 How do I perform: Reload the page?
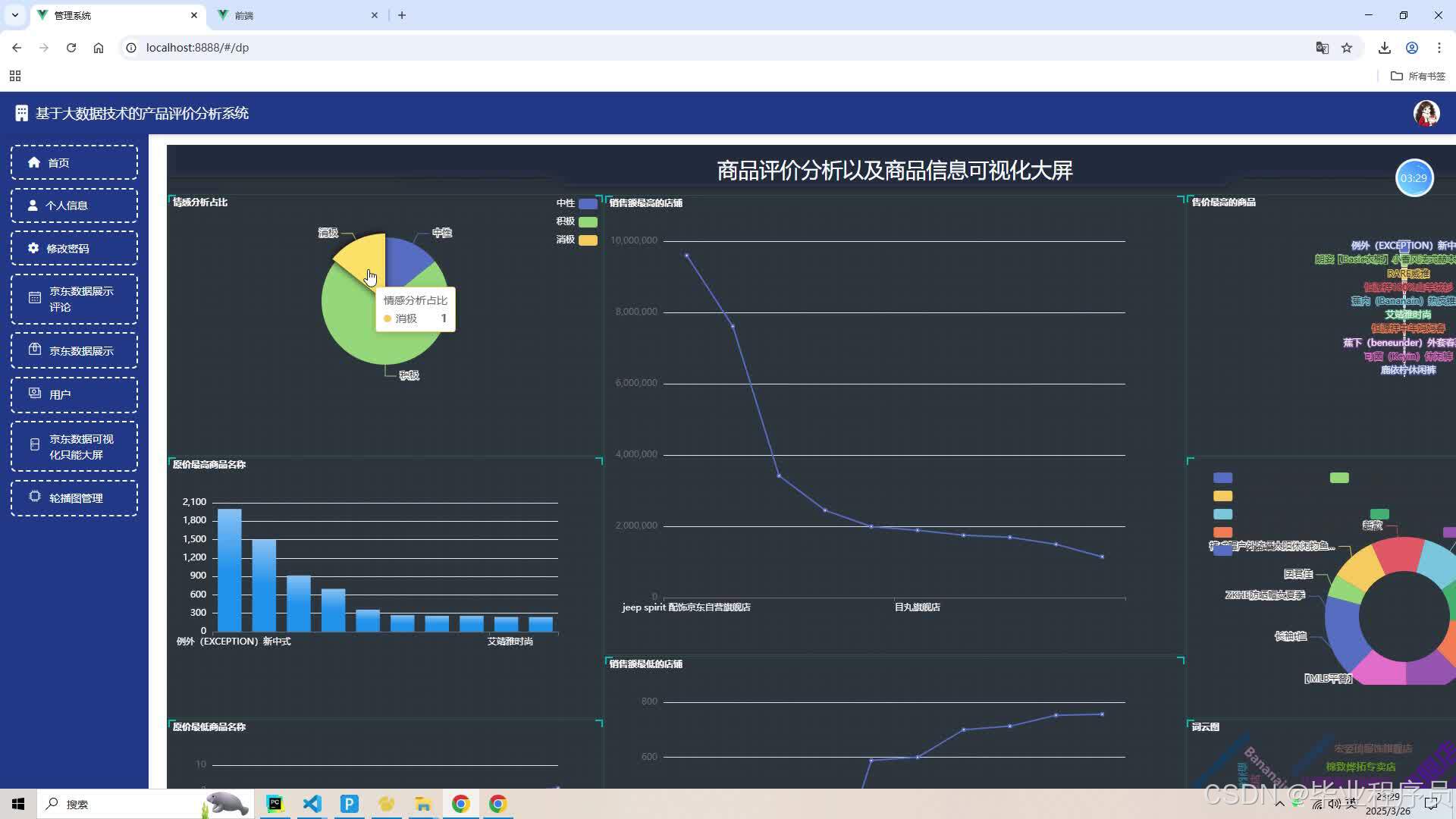[71, 48]
